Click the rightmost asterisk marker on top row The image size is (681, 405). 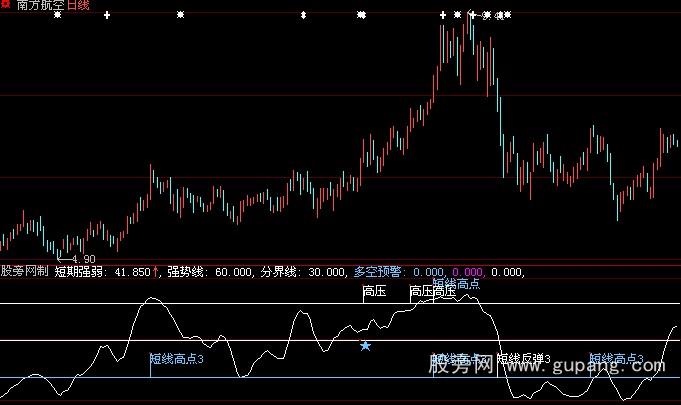(x=507, y=15)
